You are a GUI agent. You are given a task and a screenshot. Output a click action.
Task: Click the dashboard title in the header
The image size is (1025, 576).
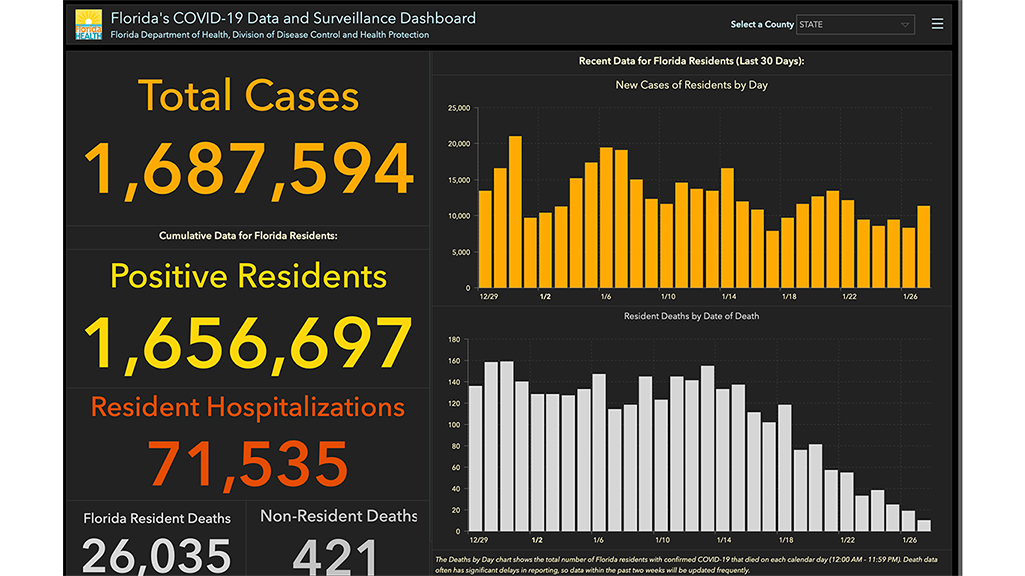[x=292, y=18]
